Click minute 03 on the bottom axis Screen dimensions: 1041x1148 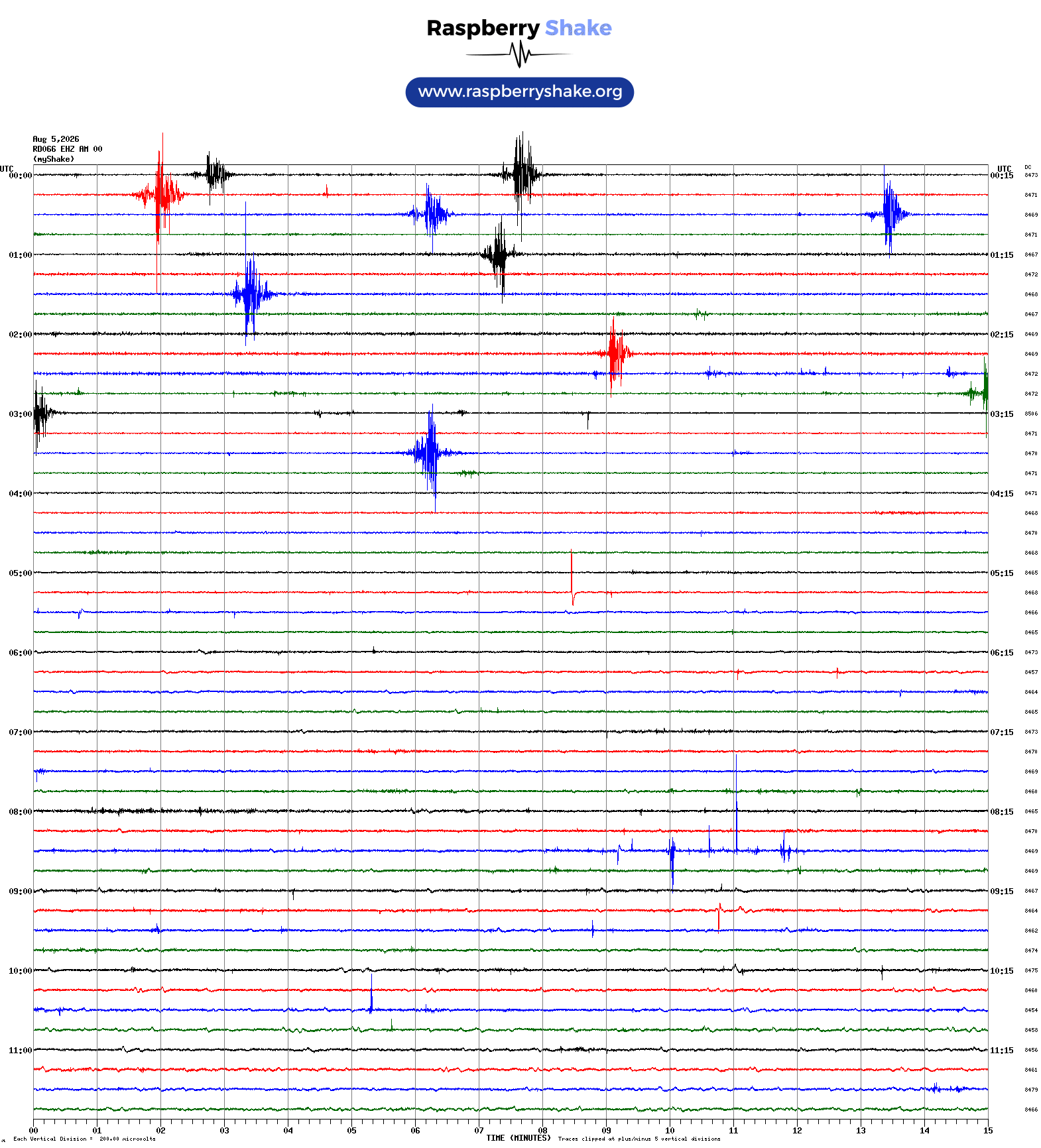[224, 1131]
